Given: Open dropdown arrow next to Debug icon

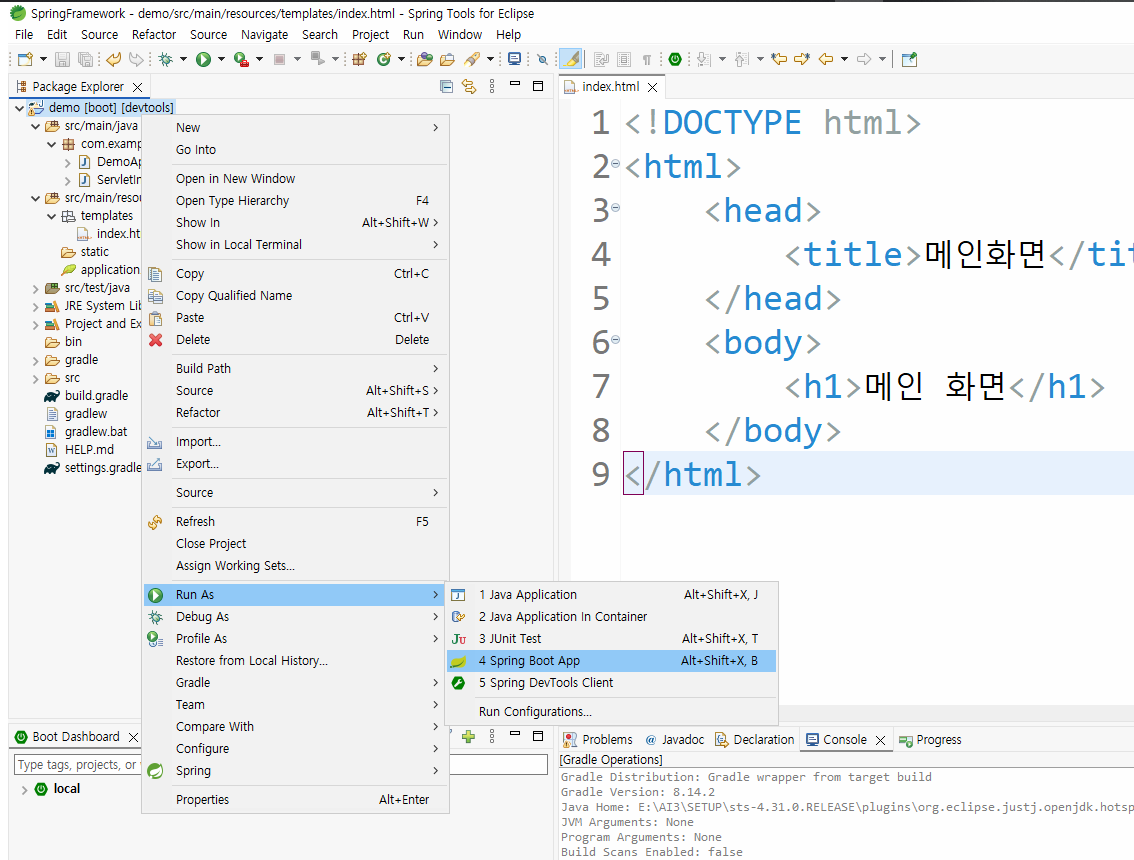Looking at the screenshot, I should pyautogui.click(x=183, y=59).
